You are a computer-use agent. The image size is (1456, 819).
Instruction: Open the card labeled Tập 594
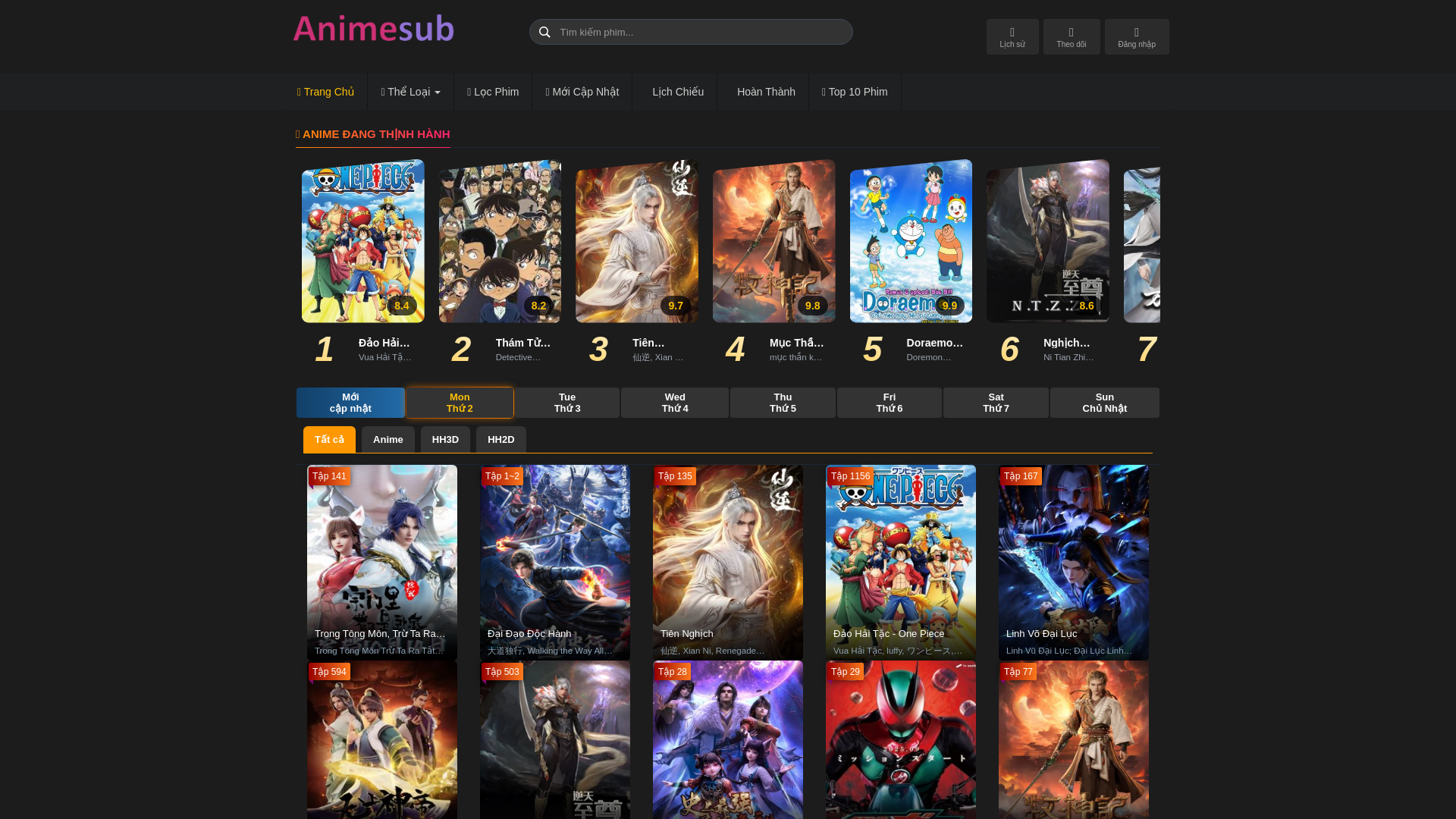tap(382, 740)
